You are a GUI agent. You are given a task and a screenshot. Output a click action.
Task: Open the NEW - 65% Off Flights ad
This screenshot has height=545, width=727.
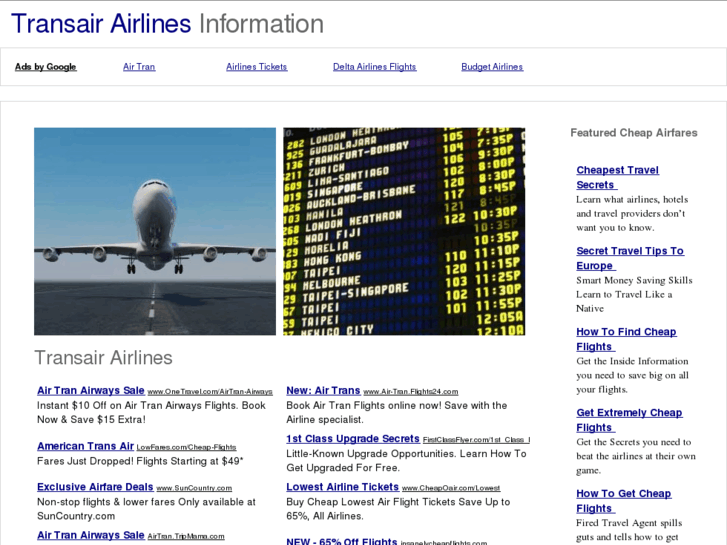click(x=342, y=541)
